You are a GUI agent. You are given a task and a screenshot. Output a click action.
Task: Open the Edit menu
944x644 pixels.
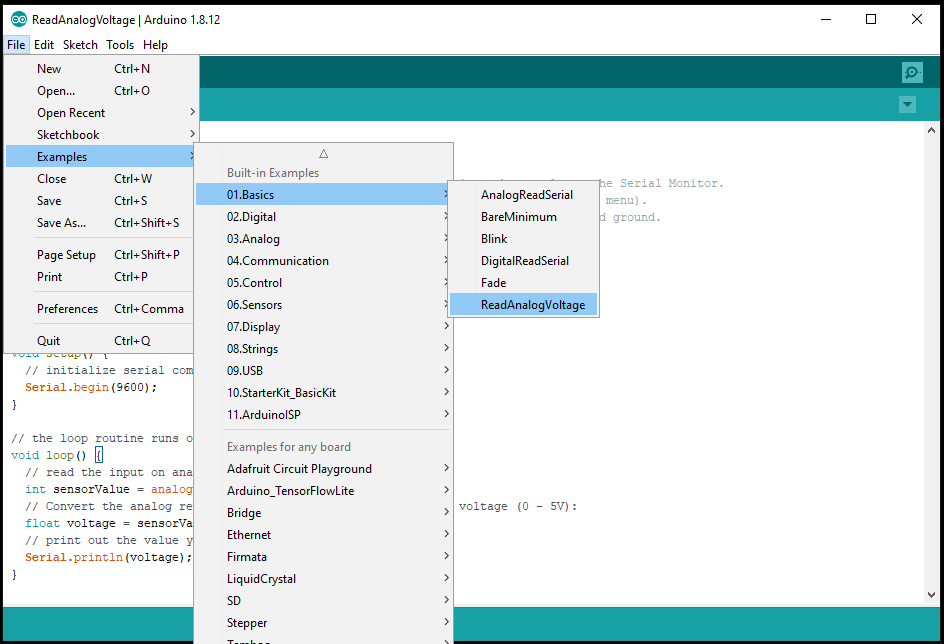click(x=44, y=45)
